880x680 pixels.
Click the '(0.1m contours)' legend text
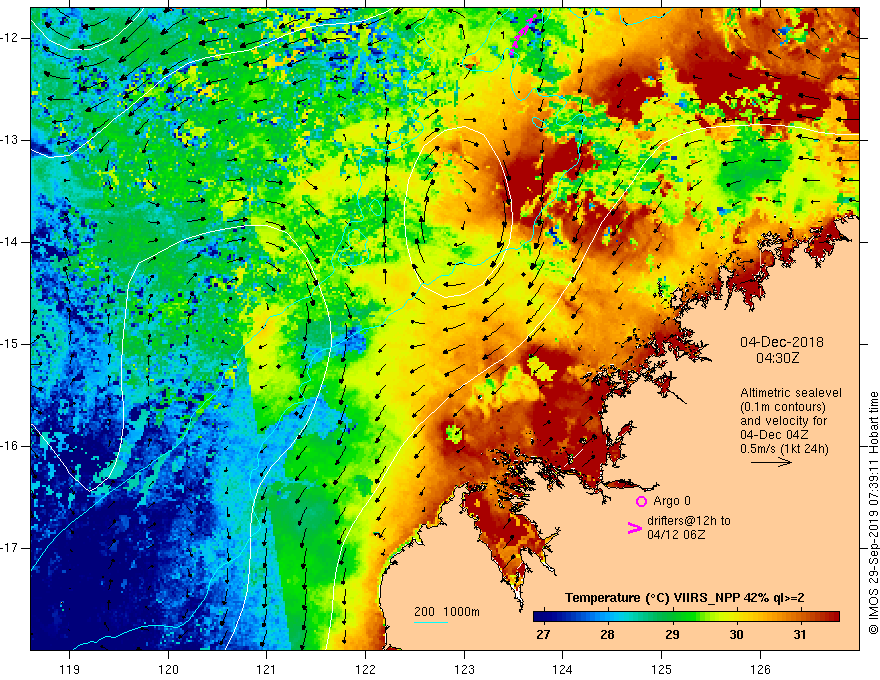(783, 407)
